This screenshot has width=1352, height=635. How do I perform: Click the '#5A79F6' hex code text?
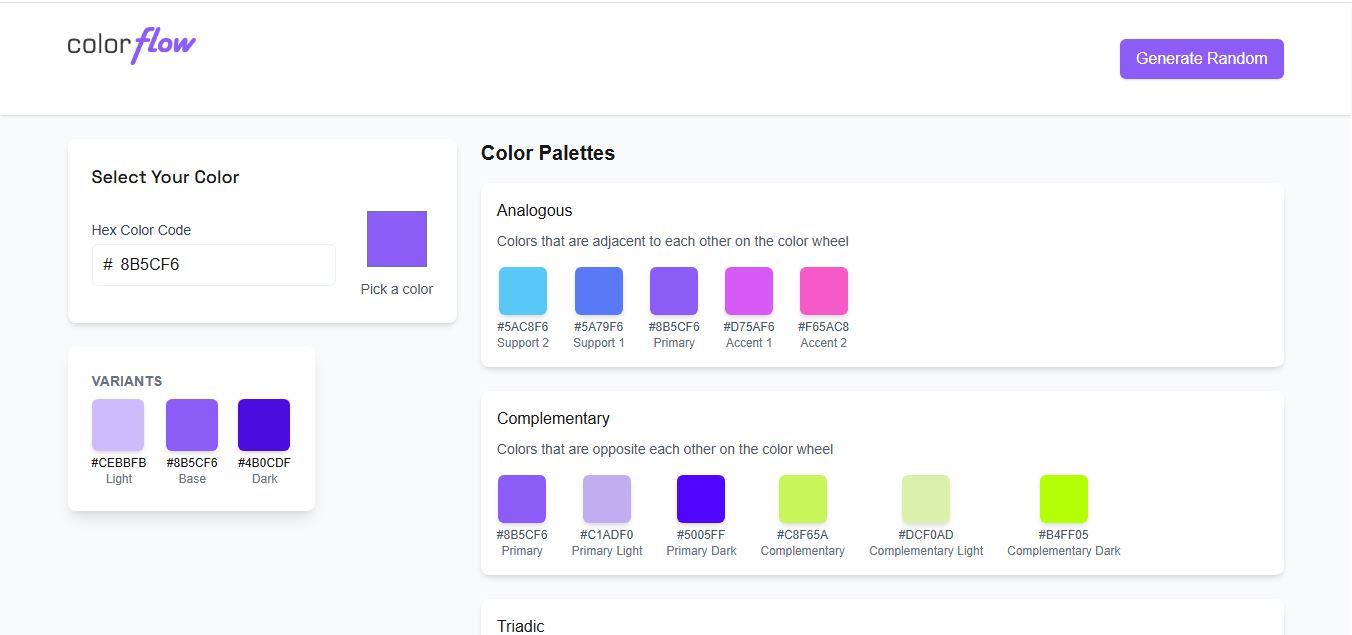tap(599, 327)
